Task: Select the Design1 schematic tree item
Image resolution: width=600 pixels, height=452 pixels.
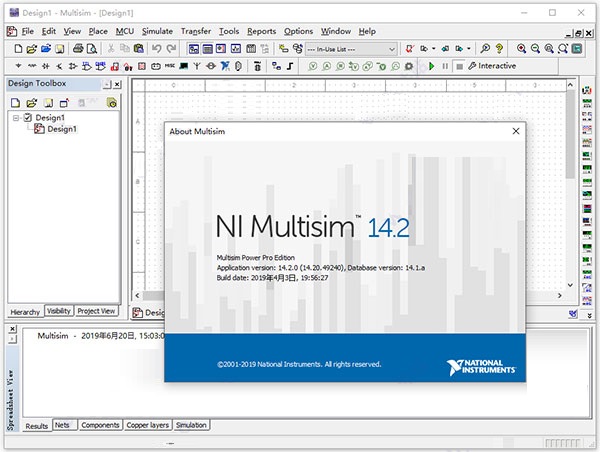Action: click(62, 128)
